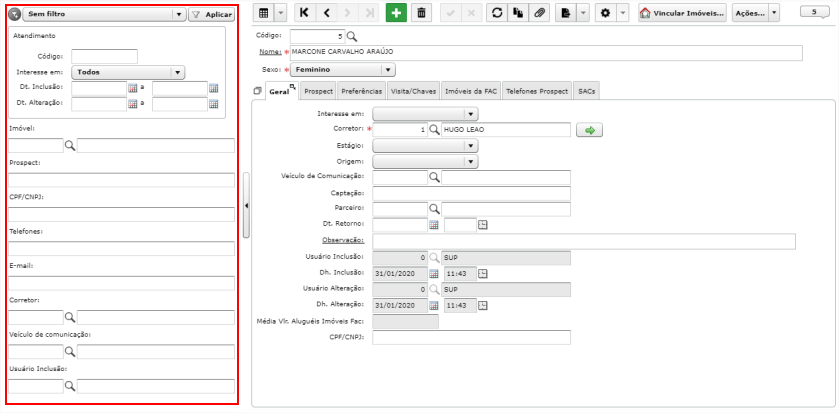Delete record using the trash icon
The height and width of the screenshot is (413, 839).
(421, 13)
